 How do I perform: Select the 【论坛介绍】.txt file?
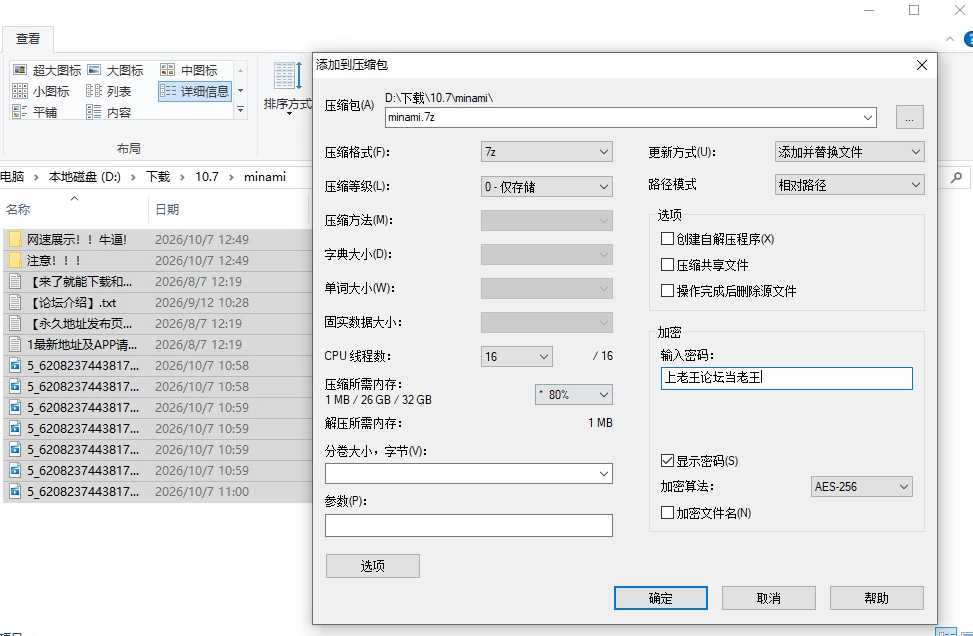(158, 303)
